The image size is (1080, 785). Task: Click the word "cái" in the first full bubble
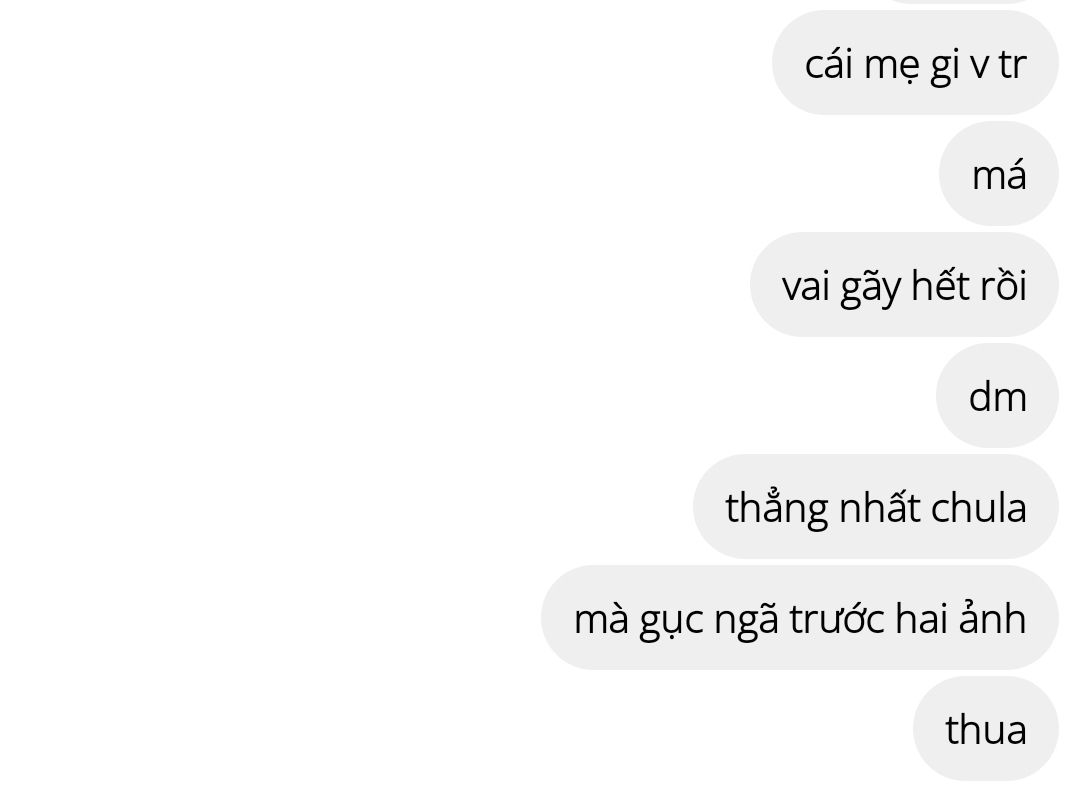(829, 65)
